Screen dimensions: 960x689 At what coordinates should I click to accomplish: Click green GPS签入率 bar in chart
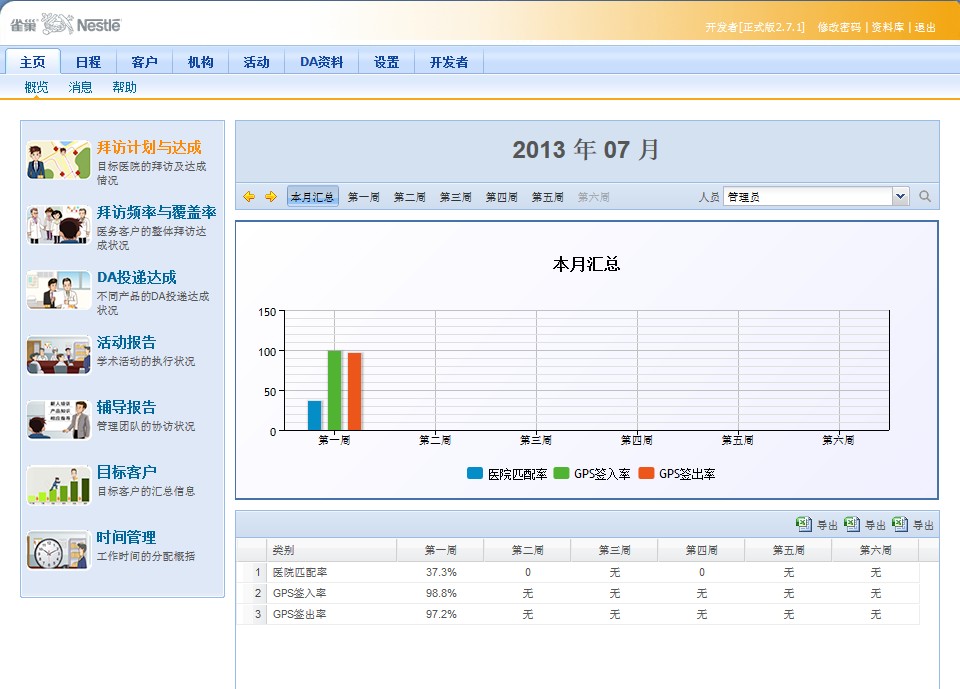click(x=334, y=390)
